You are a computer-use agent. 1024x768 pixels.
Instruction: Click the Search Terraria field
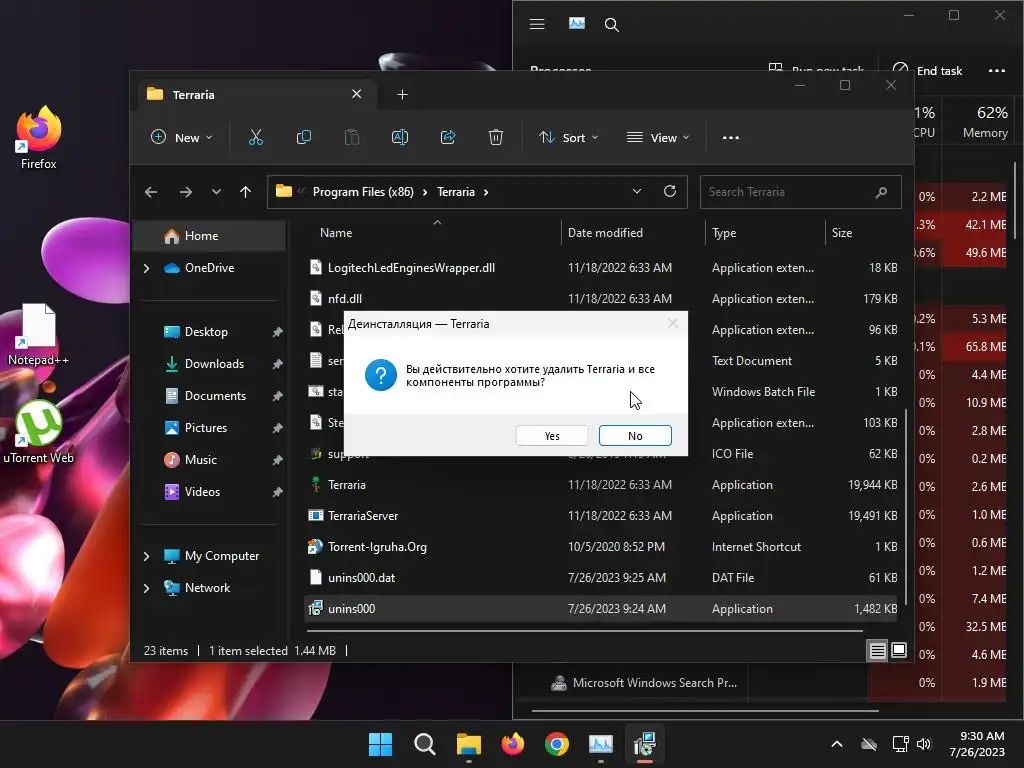click(x=801, y=192)
